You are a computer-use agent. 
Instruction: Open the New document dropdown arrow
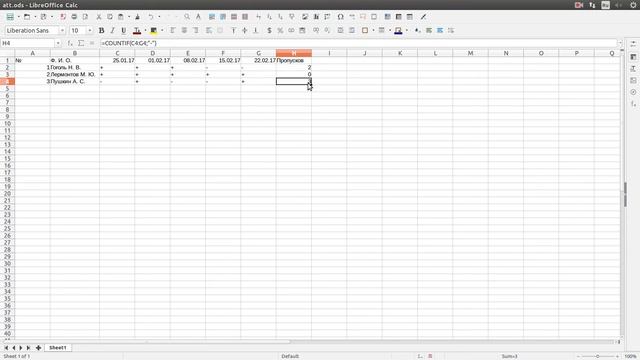18,17
